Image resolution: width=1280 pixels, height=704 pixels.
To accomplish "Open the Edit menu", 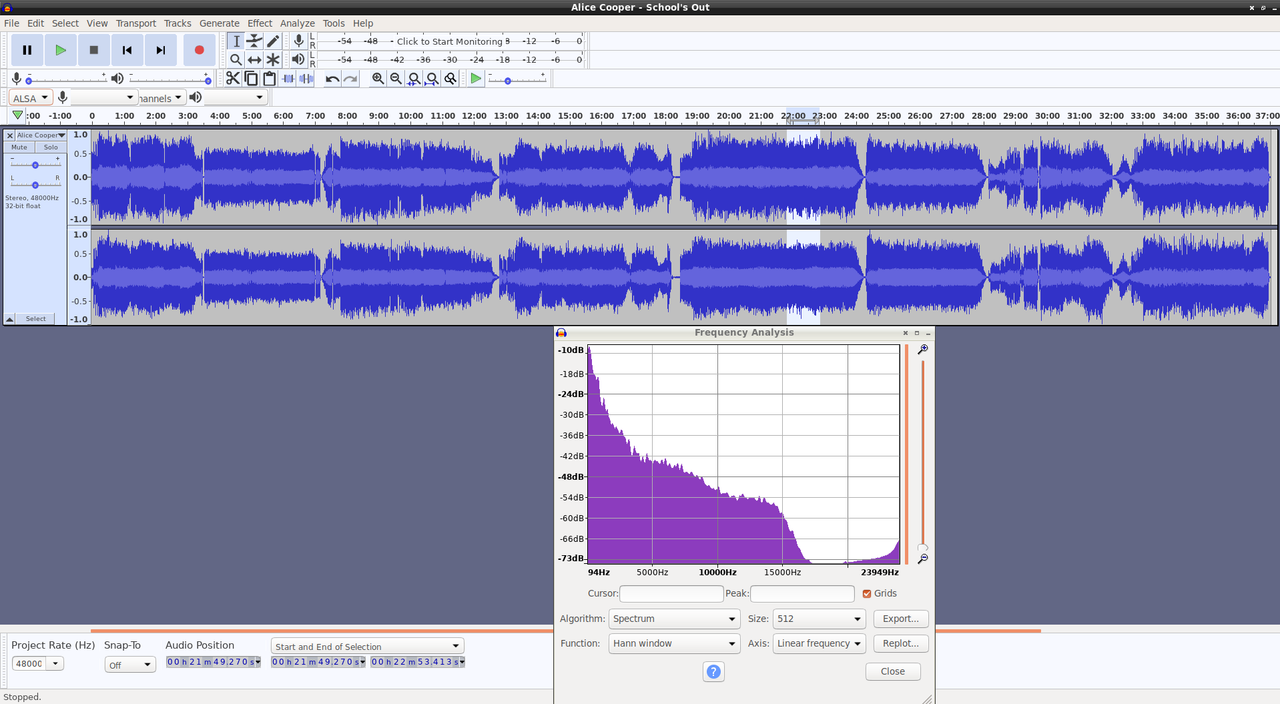I will [36, 23].
